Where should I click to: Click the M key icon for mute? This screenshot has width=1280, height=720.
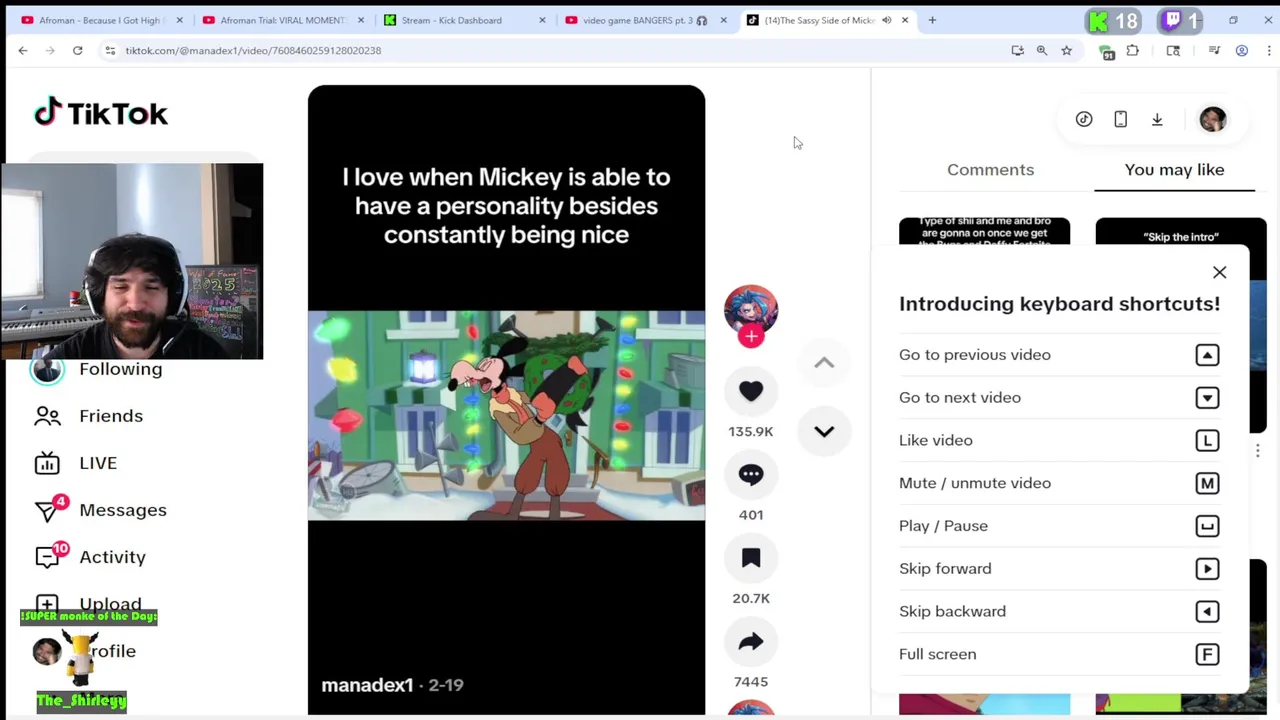[x=1207, y=483]
